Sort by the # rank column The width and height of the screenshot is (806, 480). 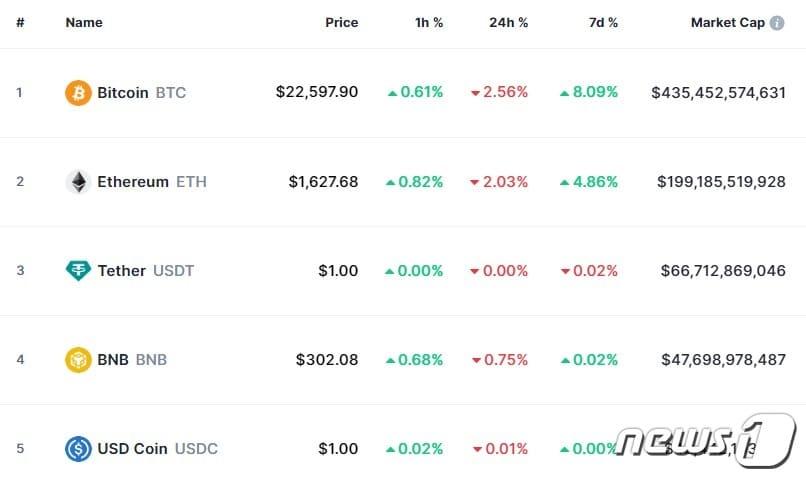point(20,23)
